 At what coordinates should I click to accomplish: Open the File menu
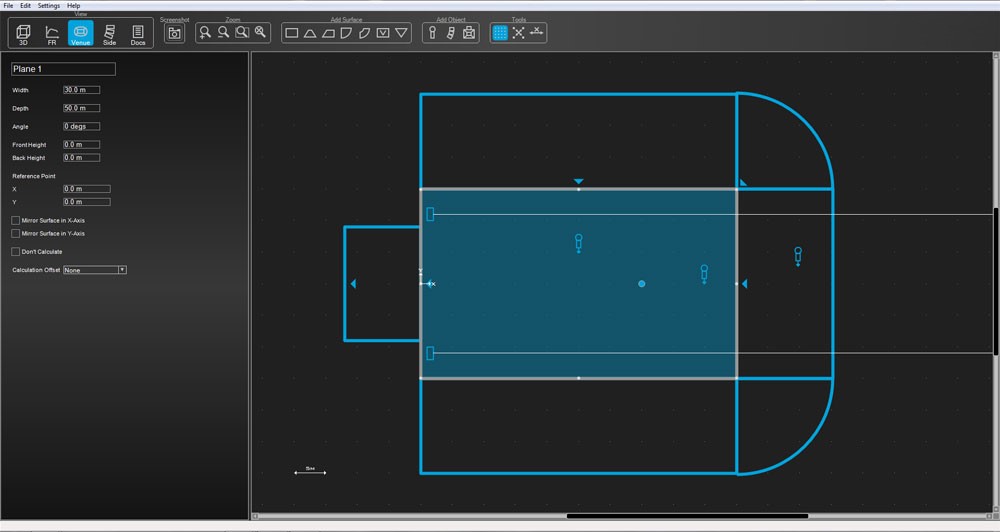(x=8, y=5)
